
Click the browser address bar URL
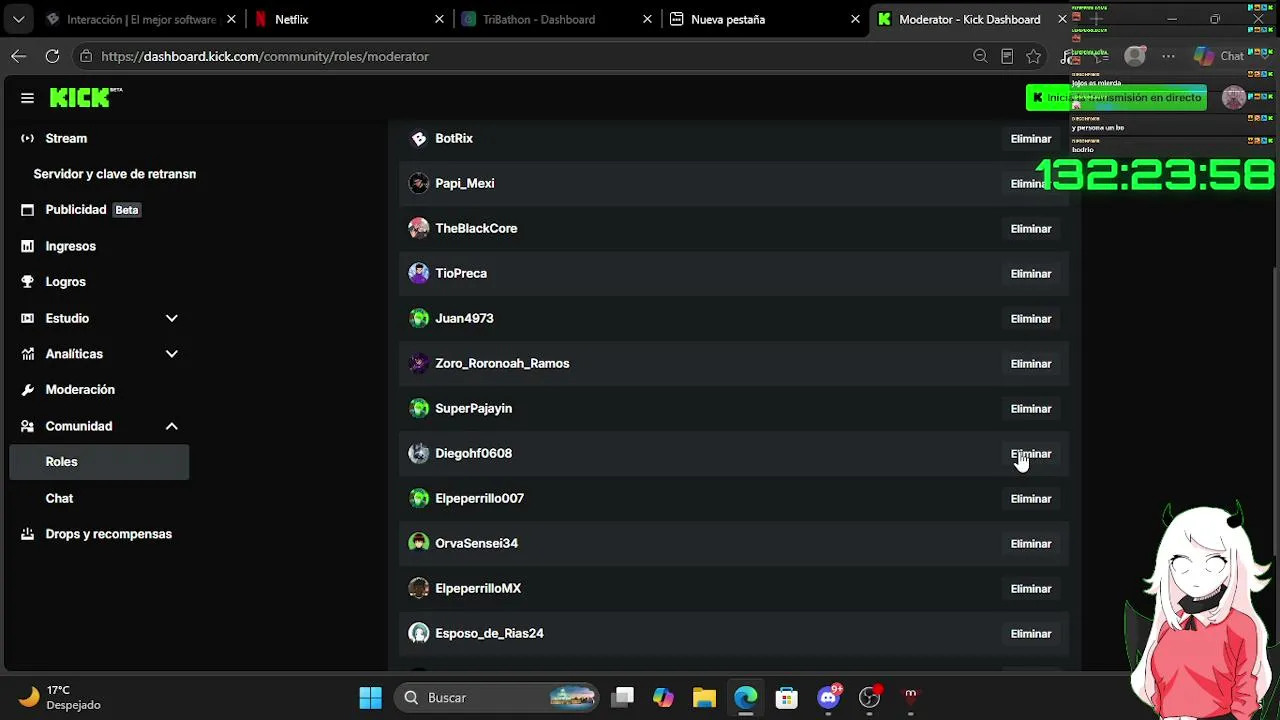point(265,57)
